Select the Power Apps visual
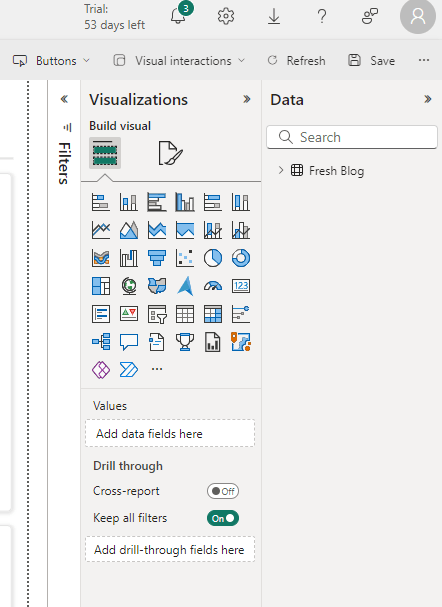Image resolution: width=442 pixels, height=607 pixels. click(101, 370)
